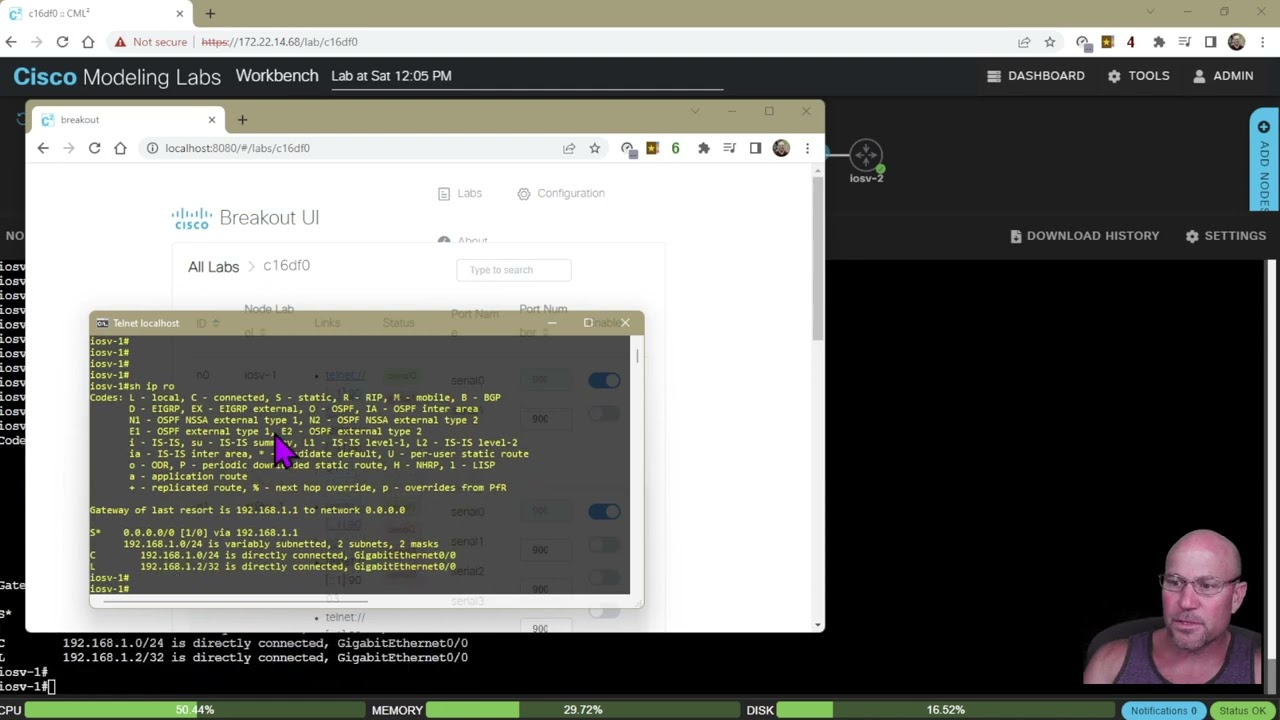Click DOWNLOAD HISTORY in console pane
This screenshot has height=720, width=1280.
[x=1085, y=236]
